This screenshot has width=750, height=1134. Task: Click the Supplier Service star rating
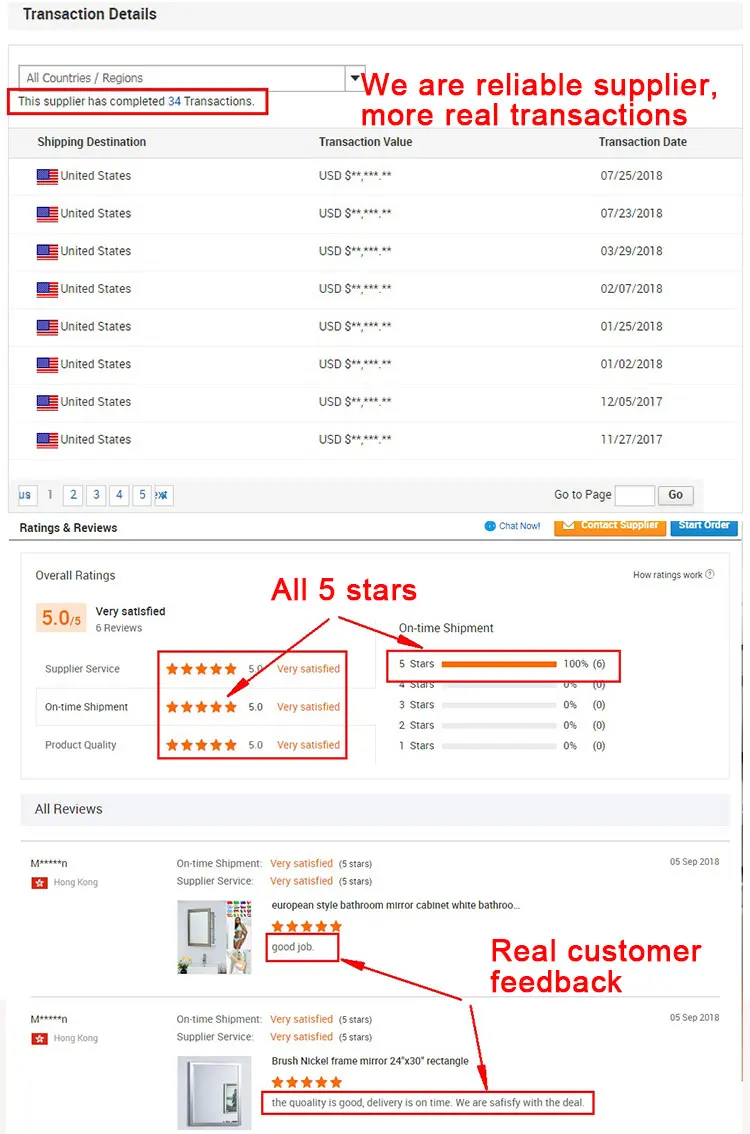(x=201, y=669)
